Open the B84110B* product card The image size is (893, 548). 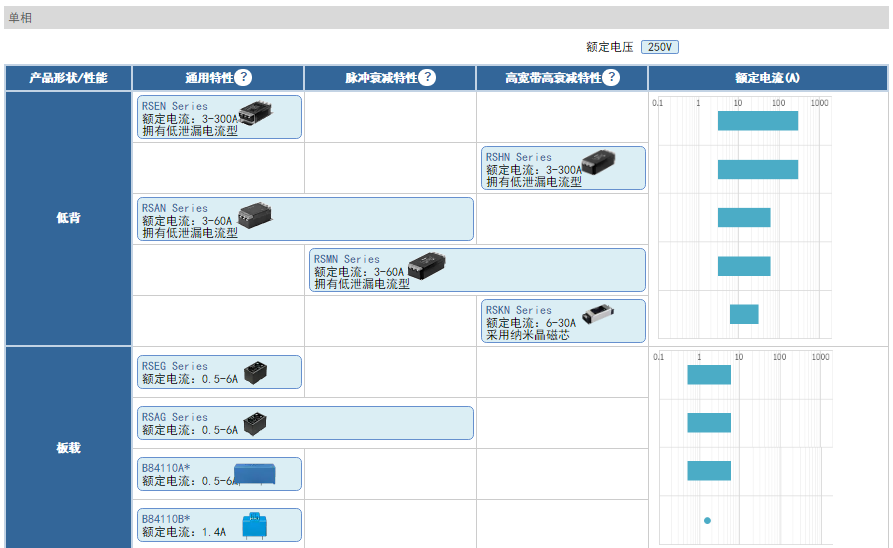[x=219, y=525]
